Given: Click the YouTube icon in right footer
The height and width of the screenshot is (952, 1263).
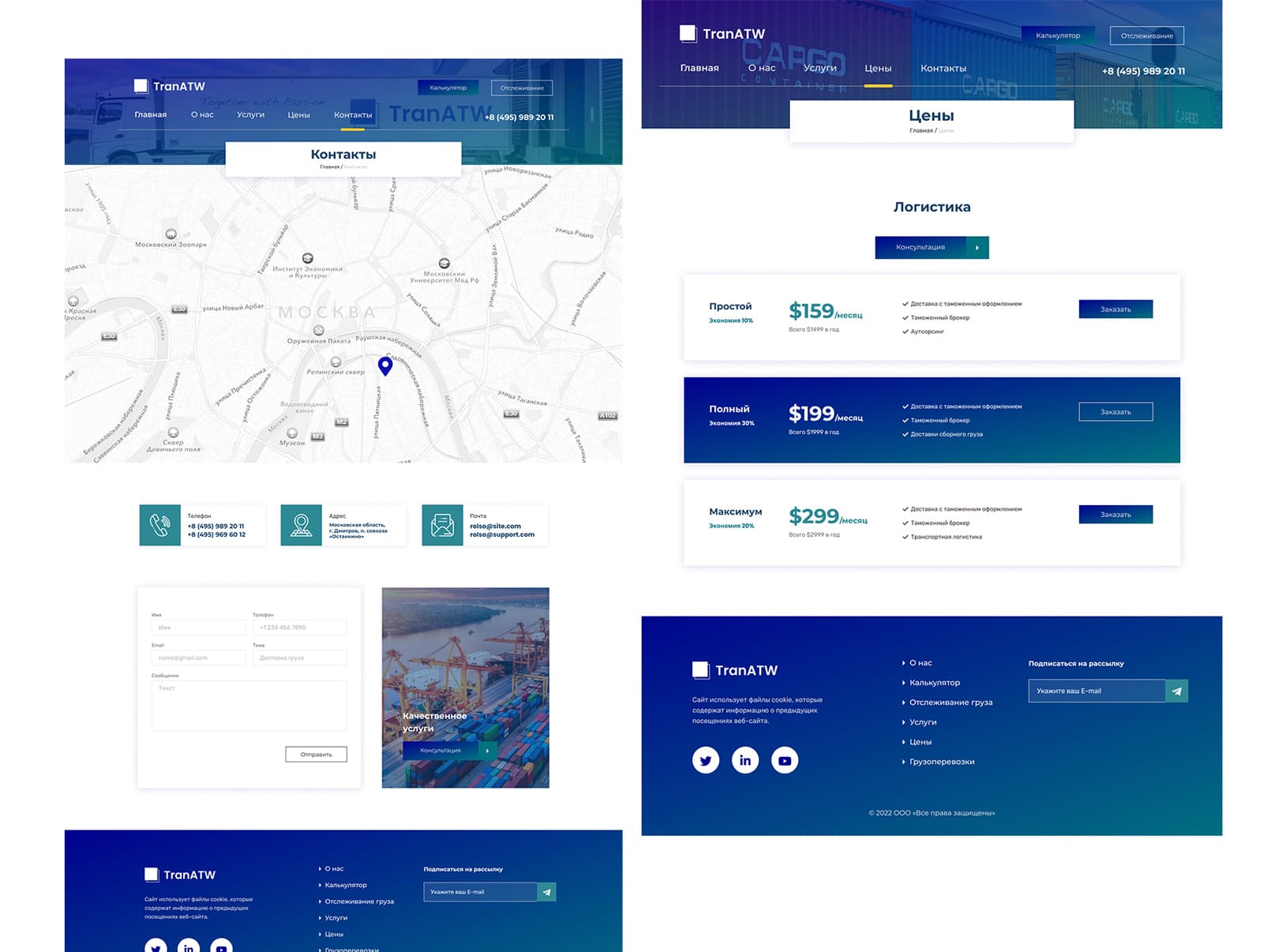Looking at the screenshot, I should coord(784,760).
